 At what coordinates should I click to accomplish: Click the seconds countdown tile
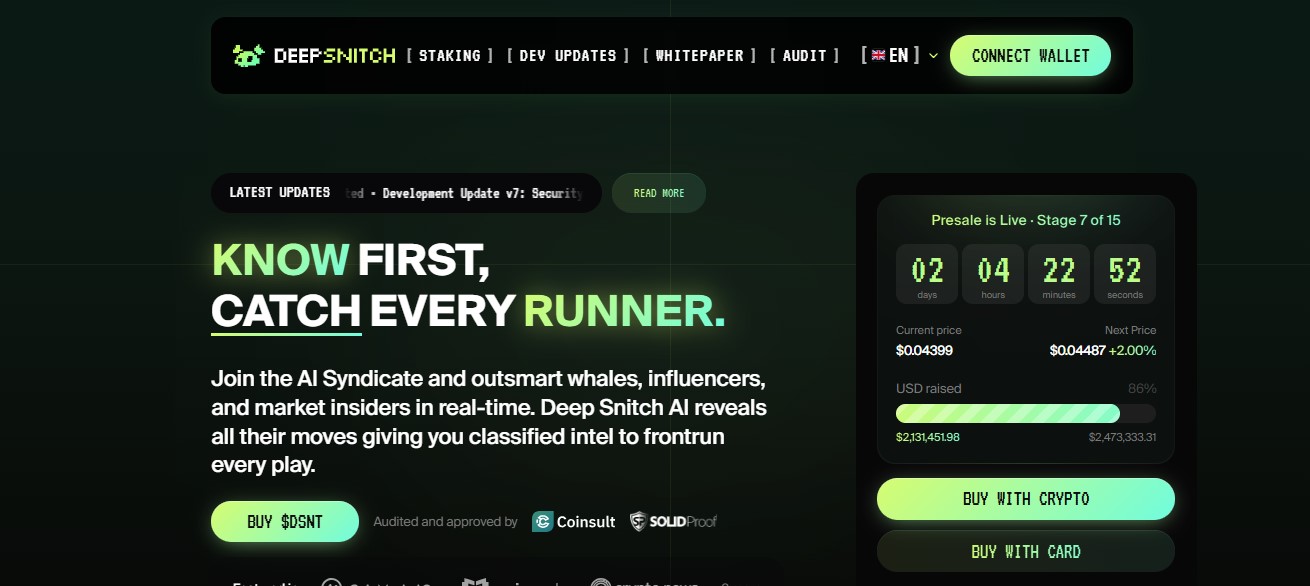point(1125,274)
